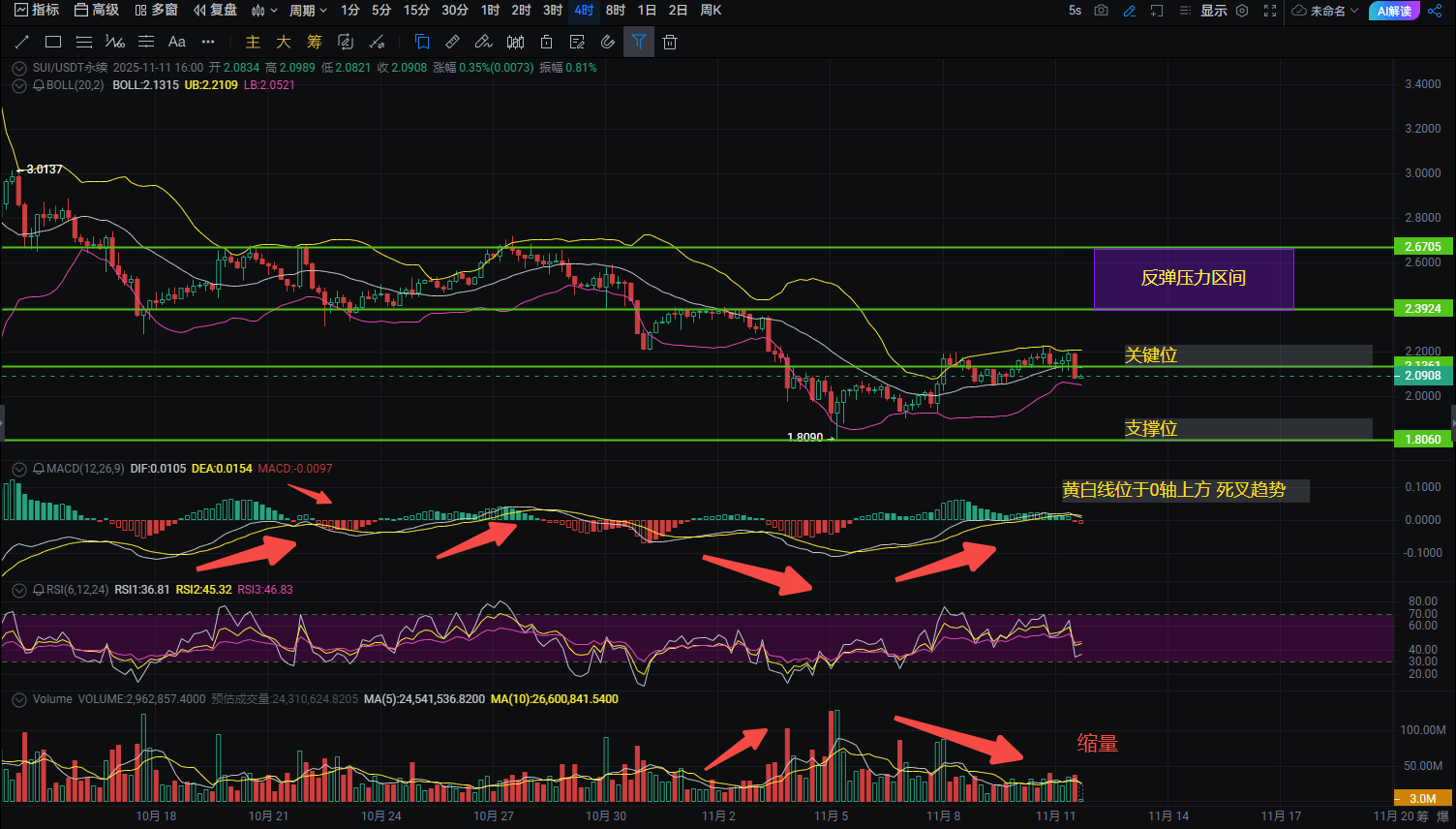Screen dimensions: 1456x829
Task: Switch to 1日 timeframe
Action: (x=648, y=10)
